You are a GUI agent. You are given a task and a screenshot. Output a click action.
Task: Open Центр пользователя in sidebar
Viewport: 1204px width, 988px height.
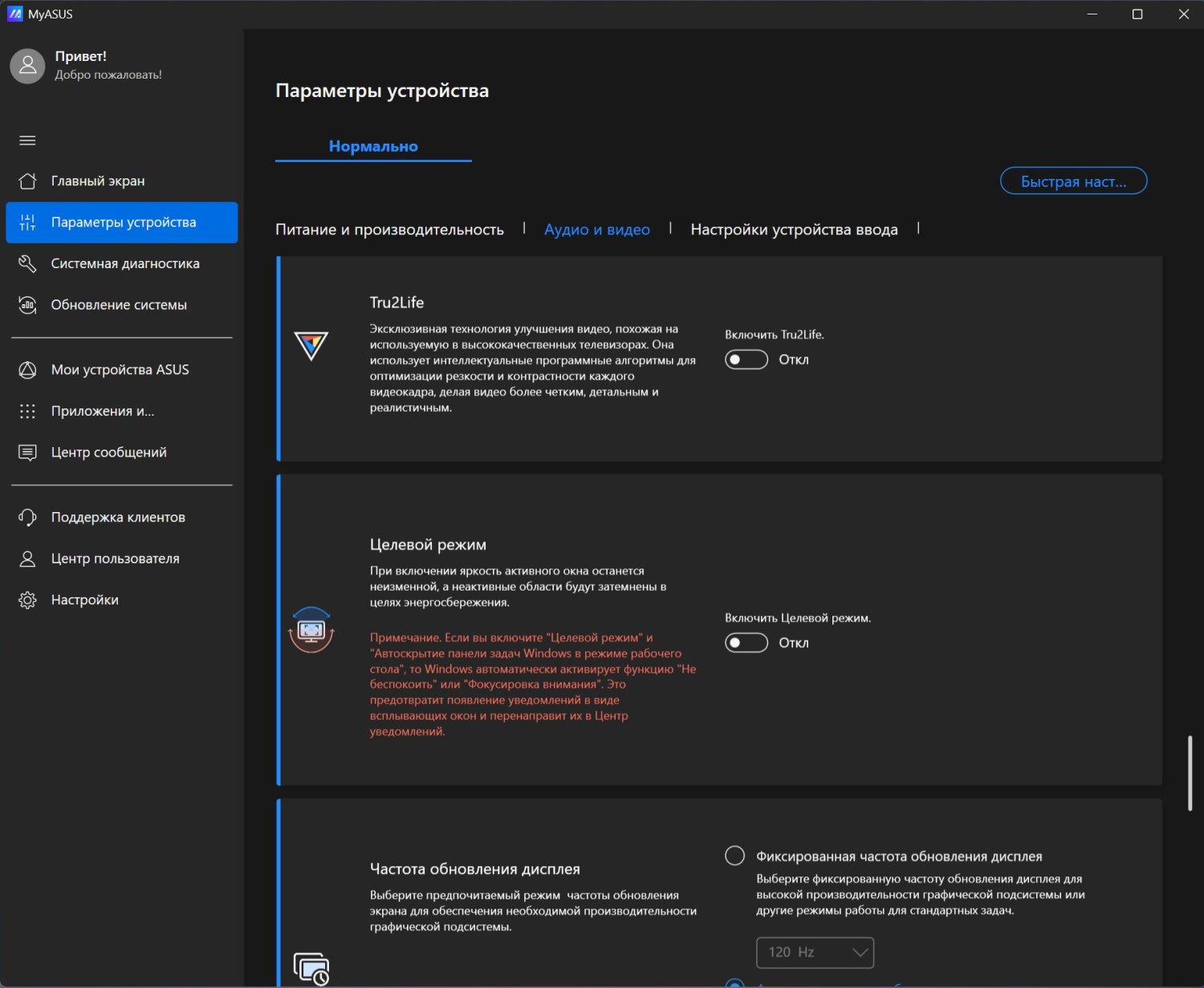click(115, 559)
